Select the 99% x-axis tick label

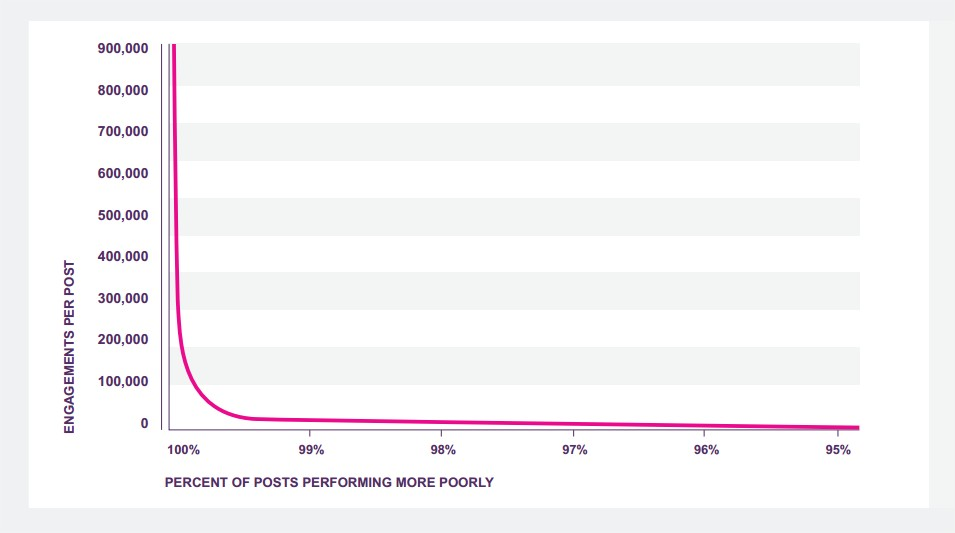(311, 450)
